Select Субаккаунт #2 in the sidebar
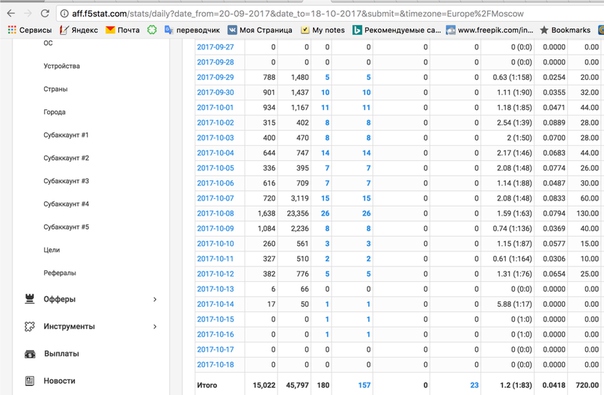This screenshot has width=604, height=395. [66, 158]
